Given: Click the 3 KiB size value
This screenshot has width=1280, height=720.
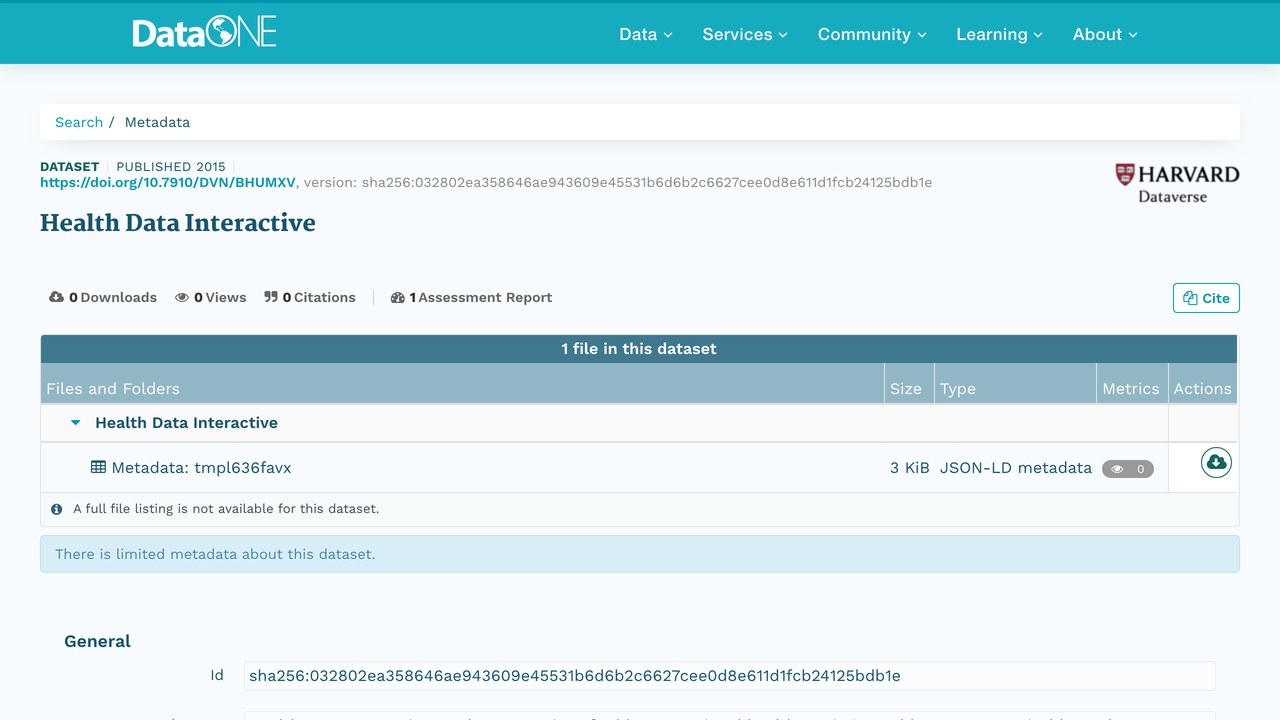Looking at the screenshot, I should tap(910, 467).
